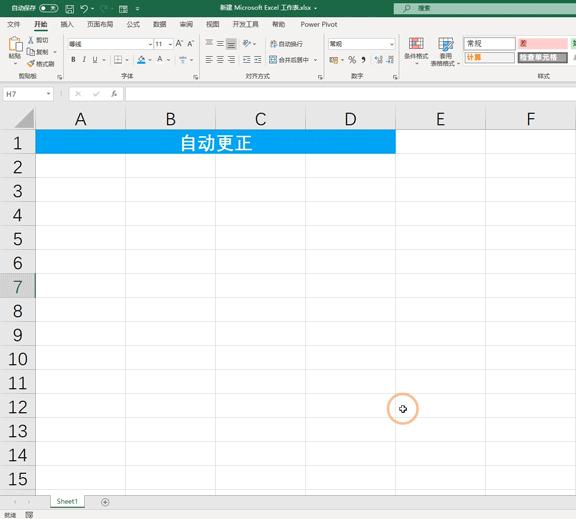Apply the 计算 (Calculation) cell style

490,57
